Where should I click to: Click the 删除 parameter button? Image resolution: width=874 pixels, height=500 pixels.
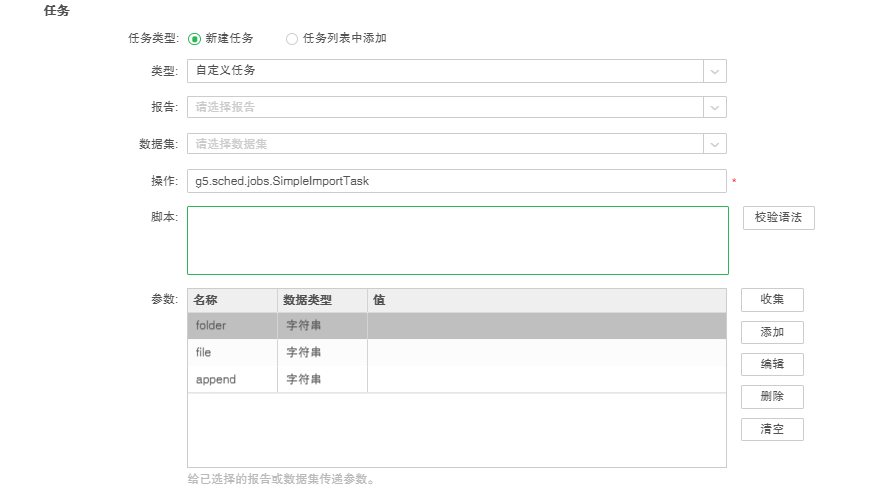point(772,397)
